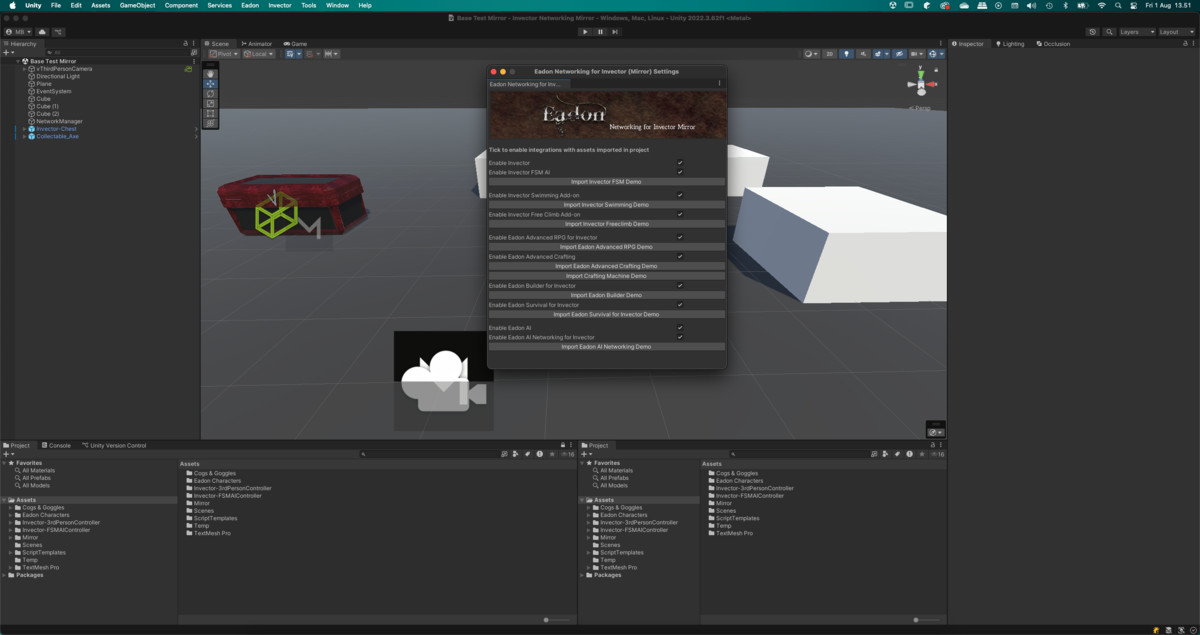Click Import Eadon AI Networking Demo button

(606, 347)
